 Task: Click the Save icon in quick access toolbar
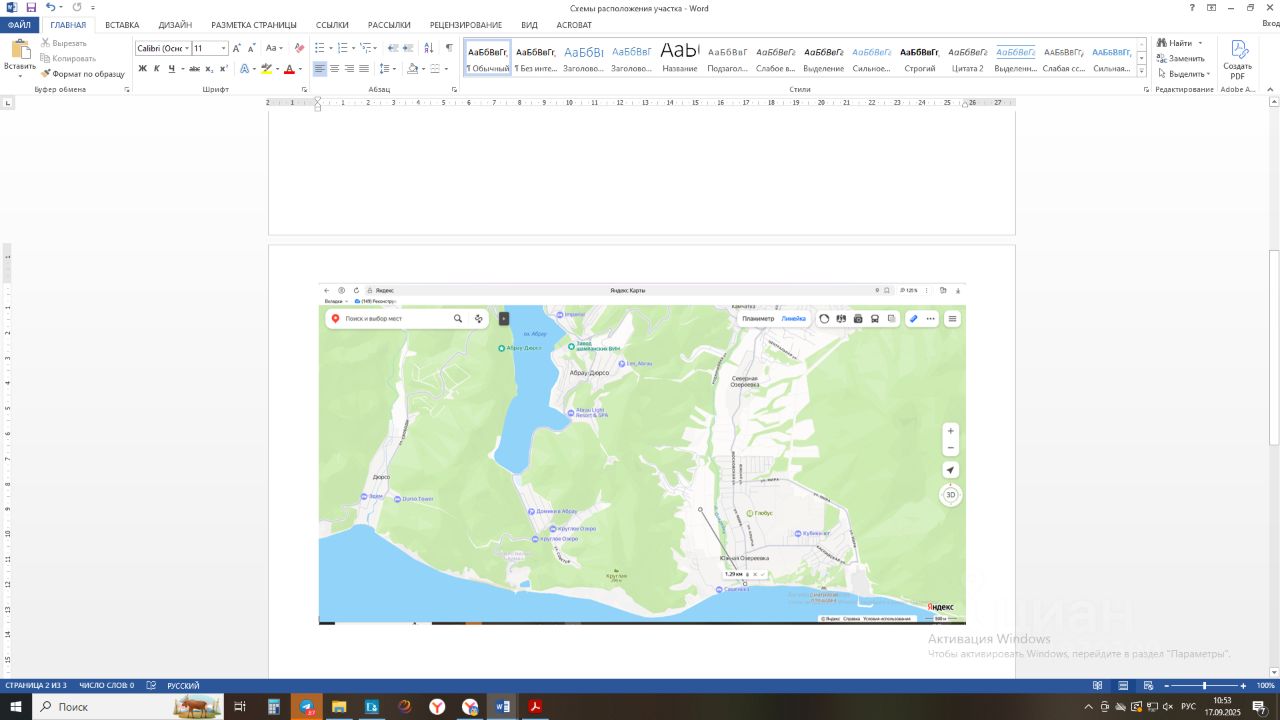coord(31,7)
